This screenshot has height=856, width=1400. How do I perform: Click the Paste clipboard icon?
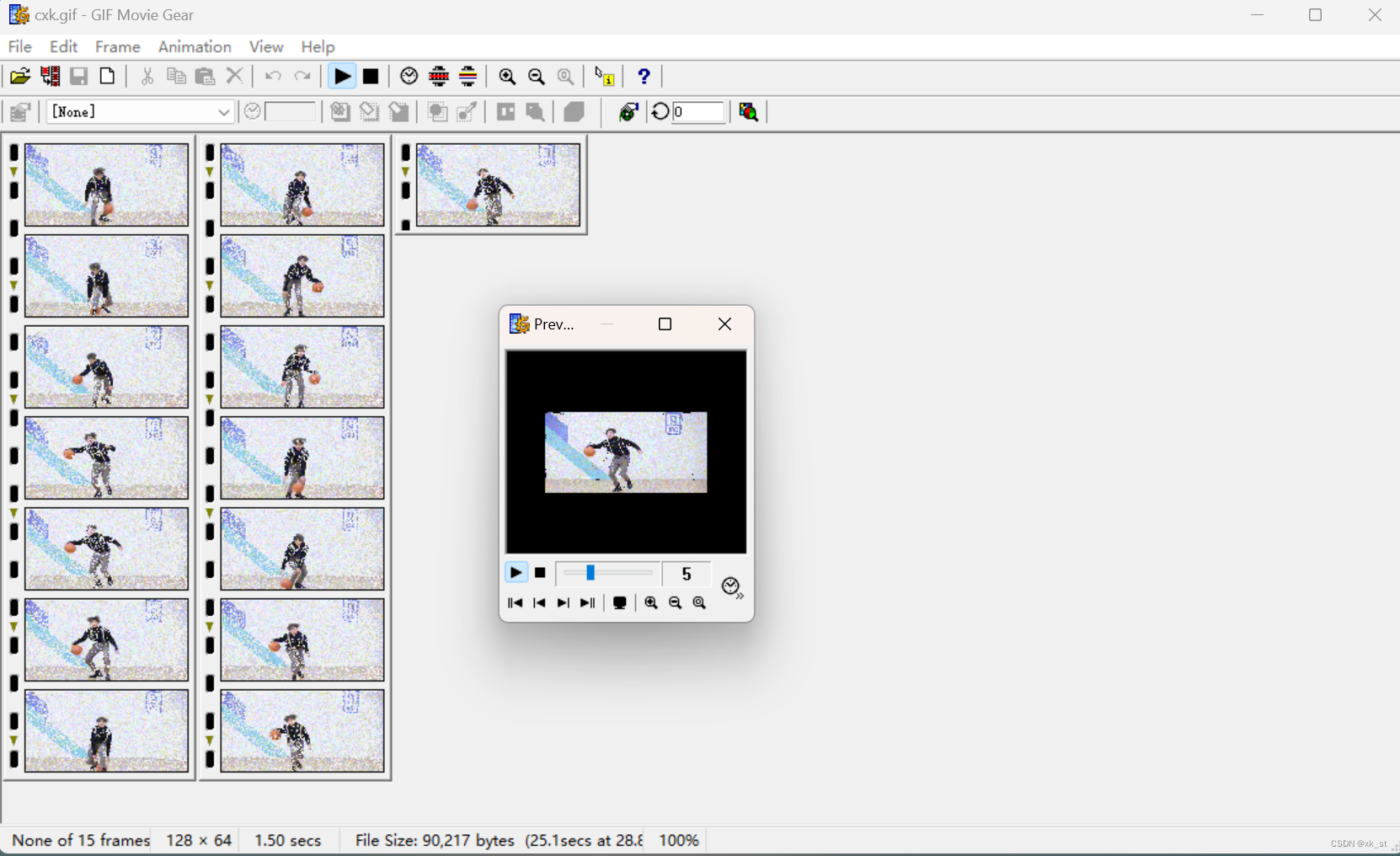205,77
